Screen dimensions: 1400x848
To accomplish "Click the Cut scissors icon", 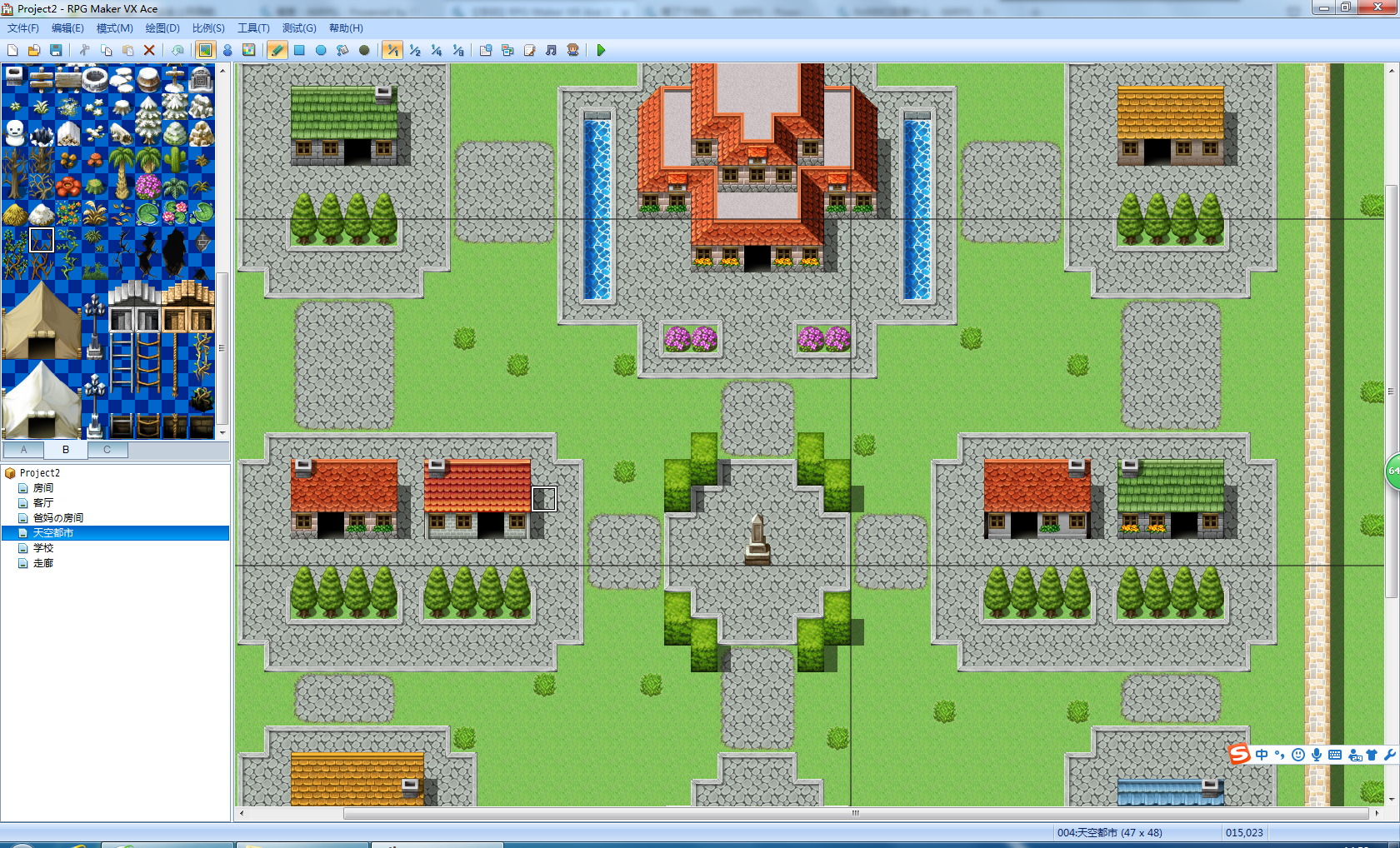I will 84,51.
